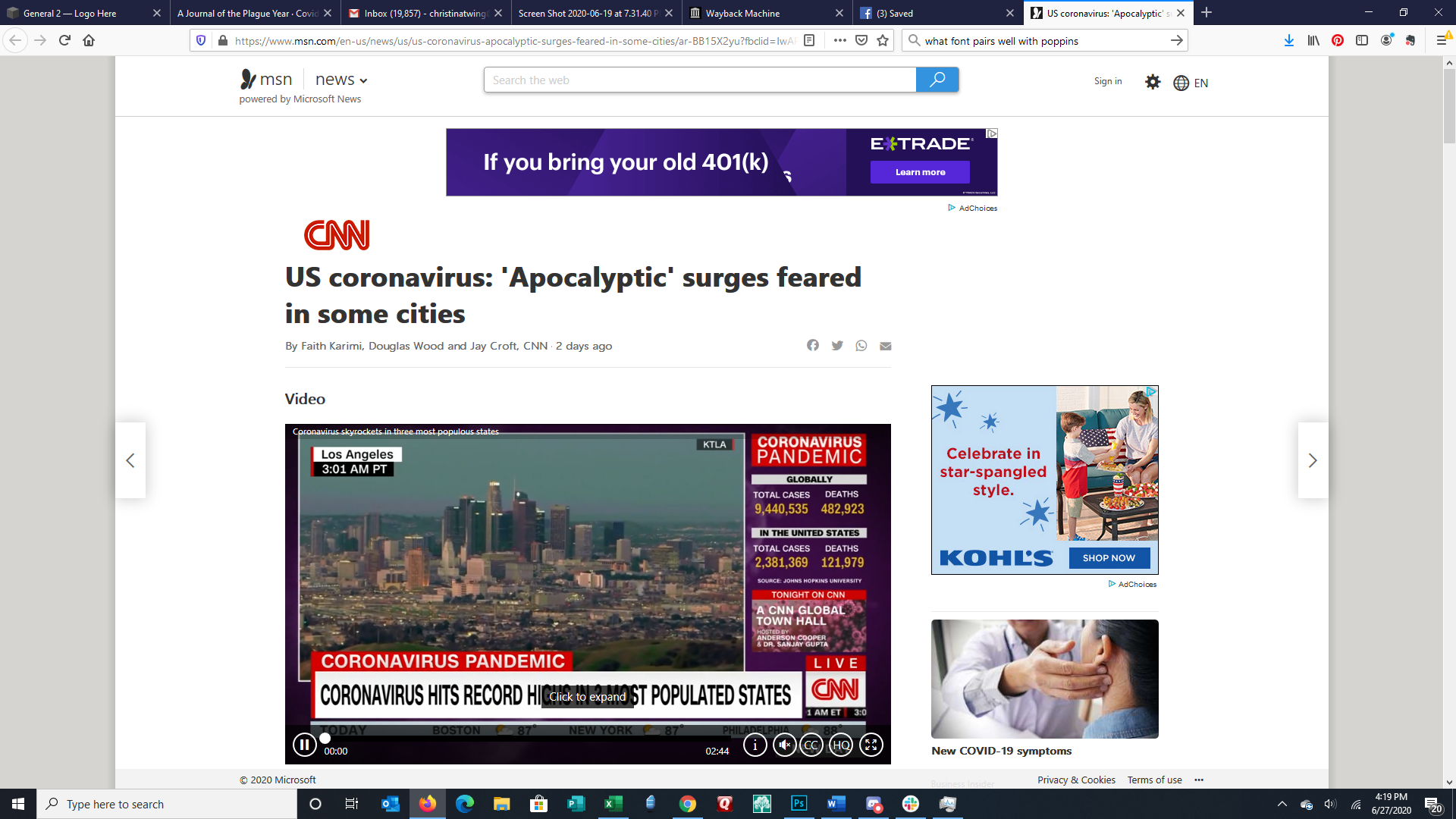
Task: Open video info icon
Action: 755,745
